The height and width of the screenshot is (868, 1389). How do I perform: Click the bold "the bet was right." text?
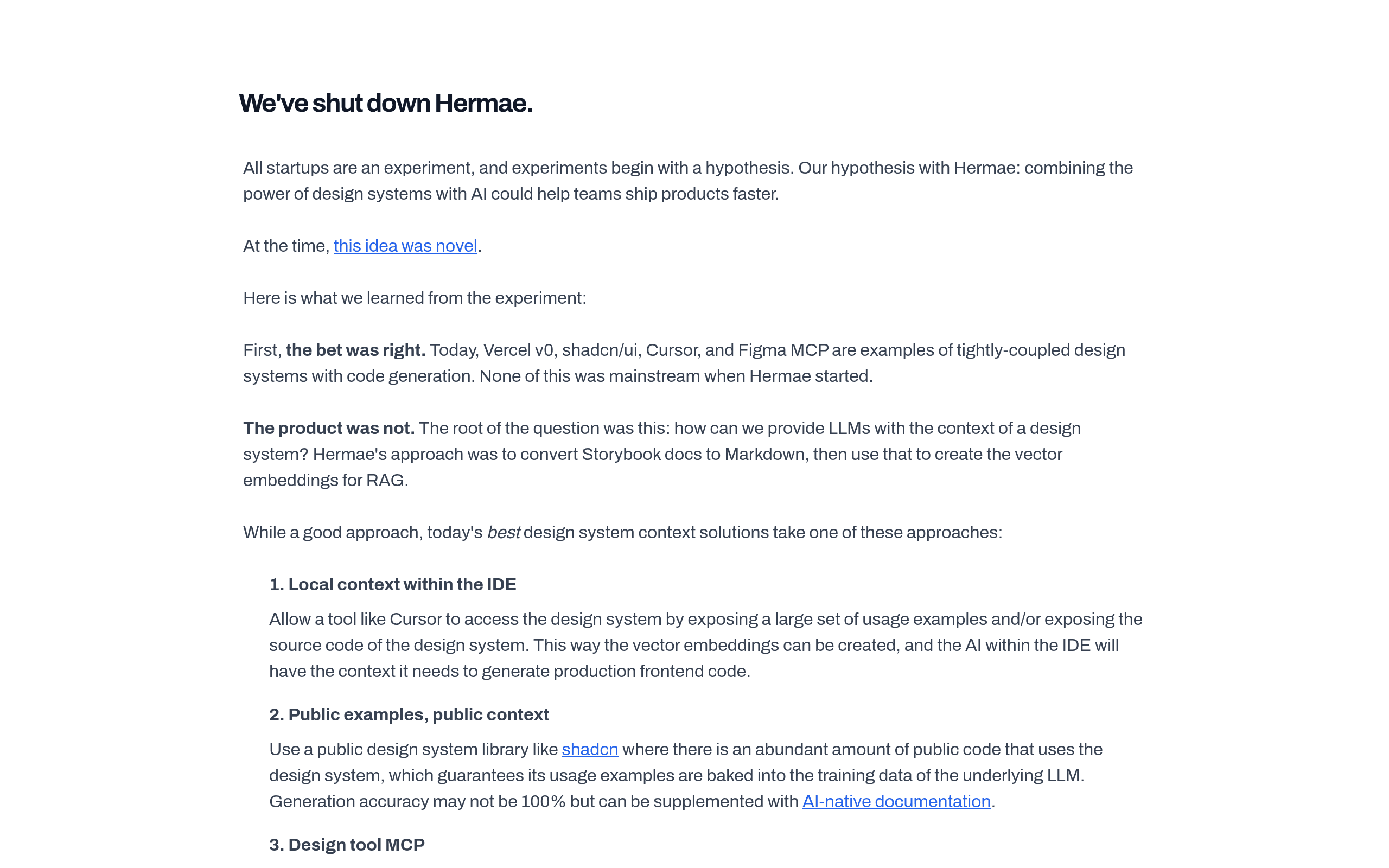[x=355, y=350]
